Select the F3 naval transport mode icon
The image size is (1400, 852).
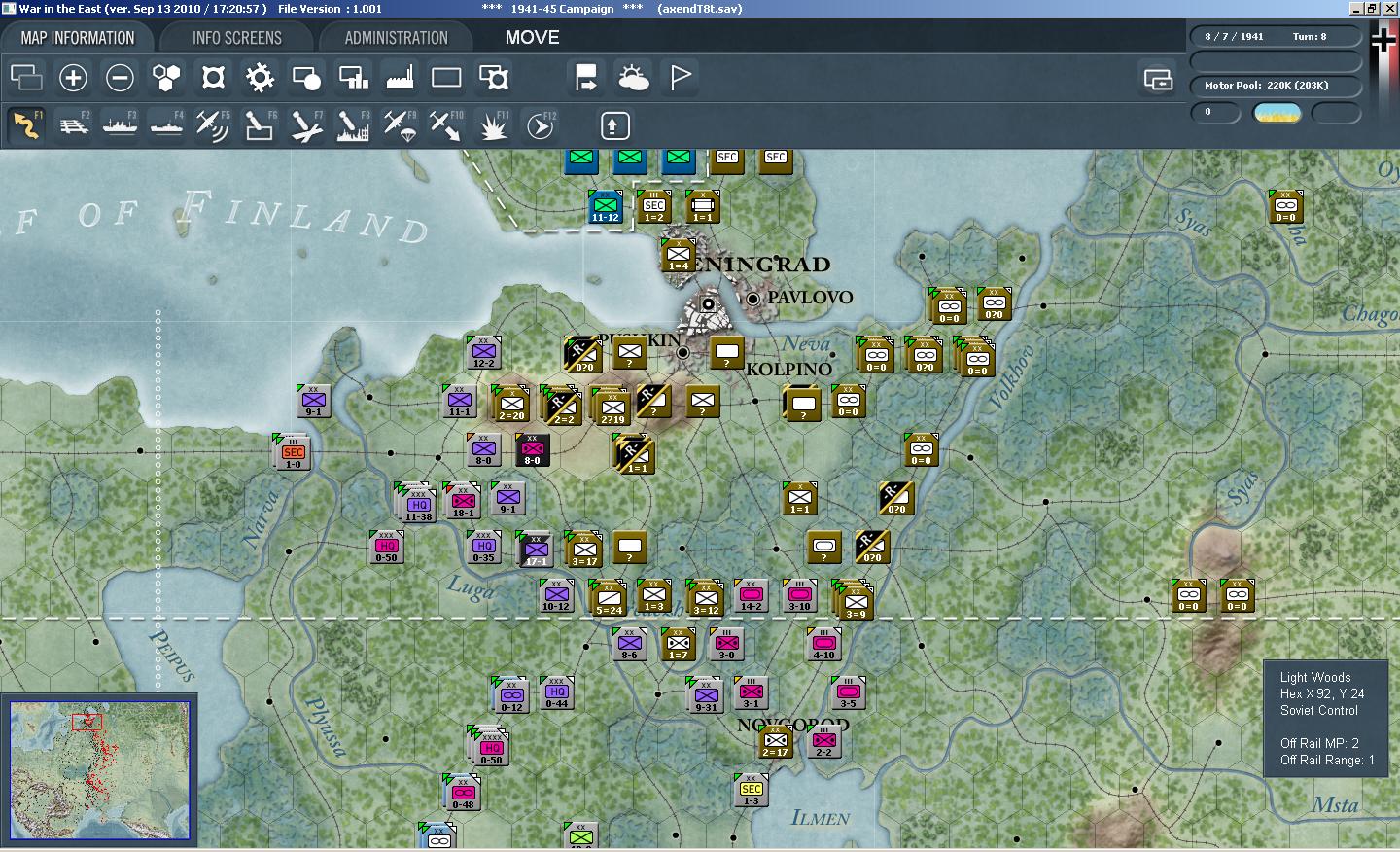click(x=120, y=125)
